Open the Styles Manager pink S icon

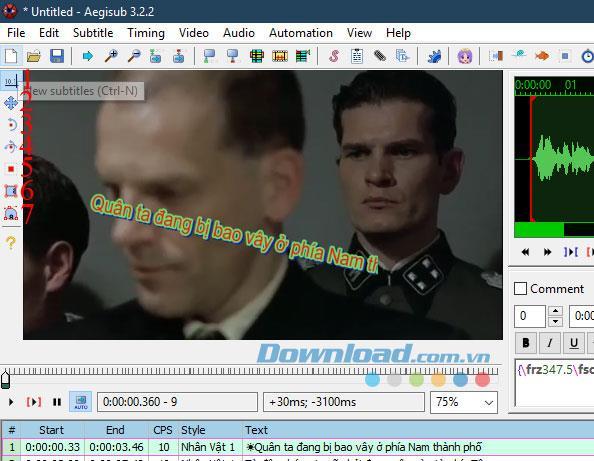coord(334,56)
